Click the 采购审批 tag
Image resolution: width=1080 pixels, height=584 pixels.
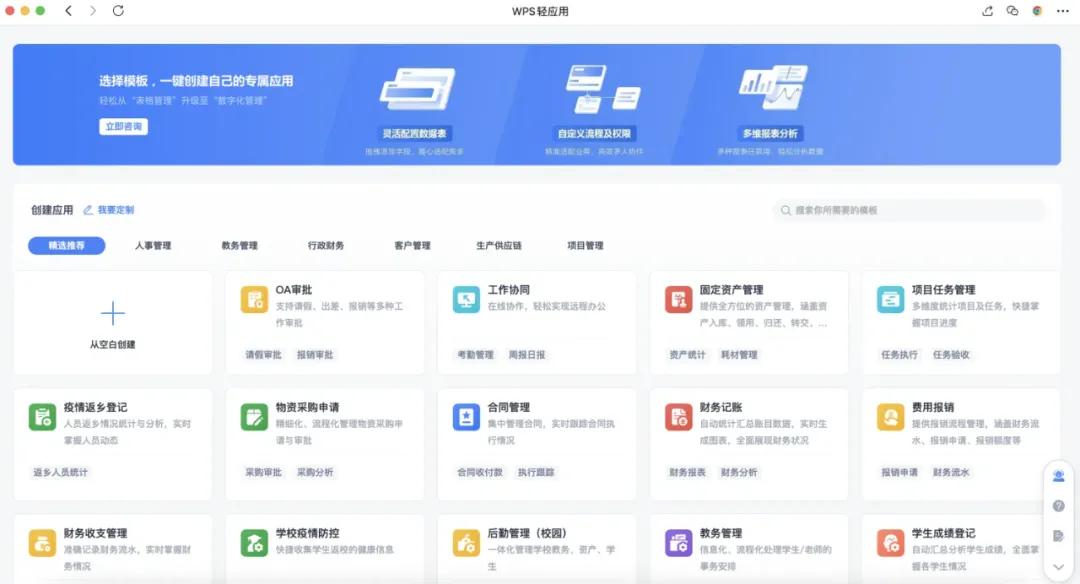pyautogui.click(x=263, y=472)
